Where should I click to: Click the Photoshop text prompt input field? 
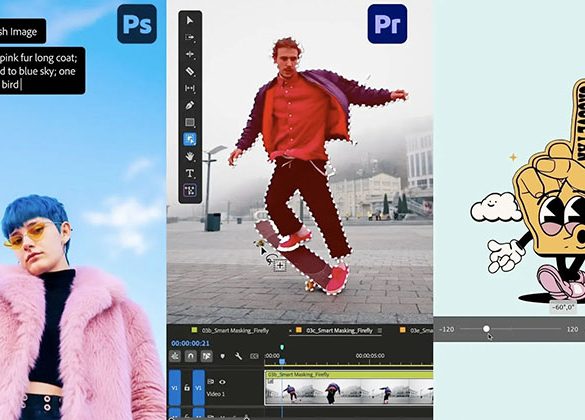pos(43,70)
